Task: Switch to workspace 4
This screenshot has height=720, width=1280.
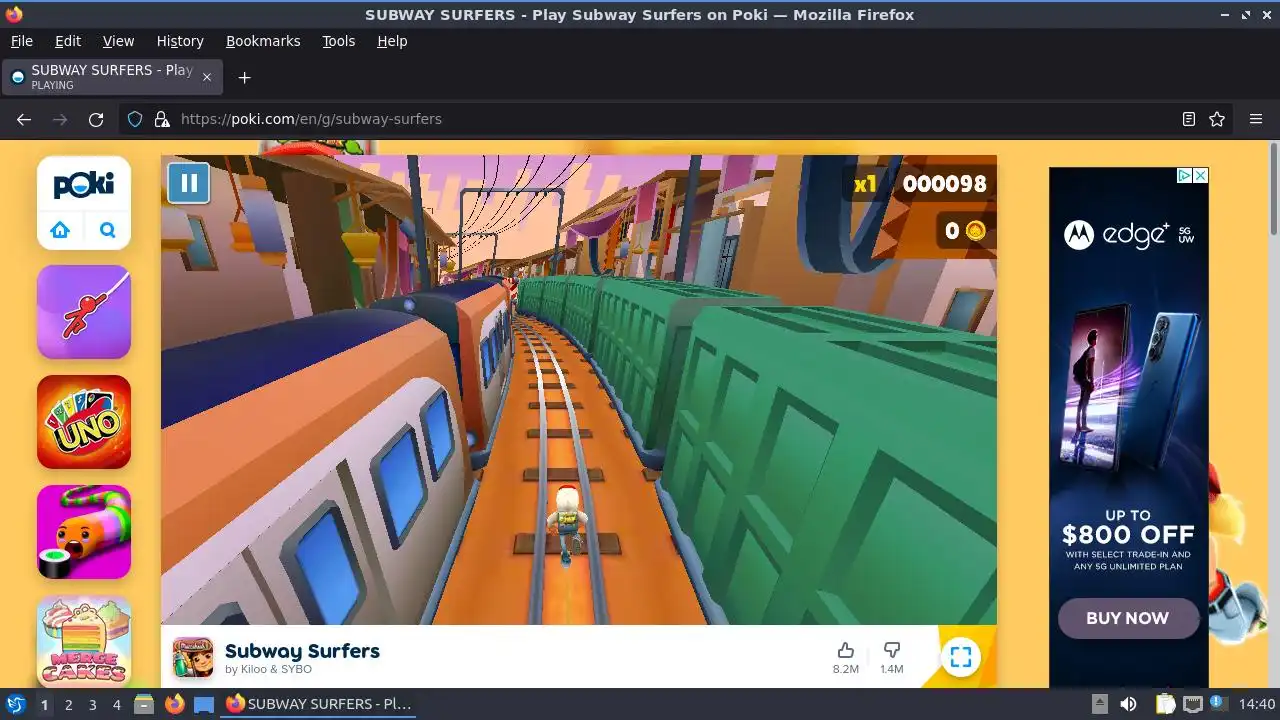Action: click(x=116, y=704)
